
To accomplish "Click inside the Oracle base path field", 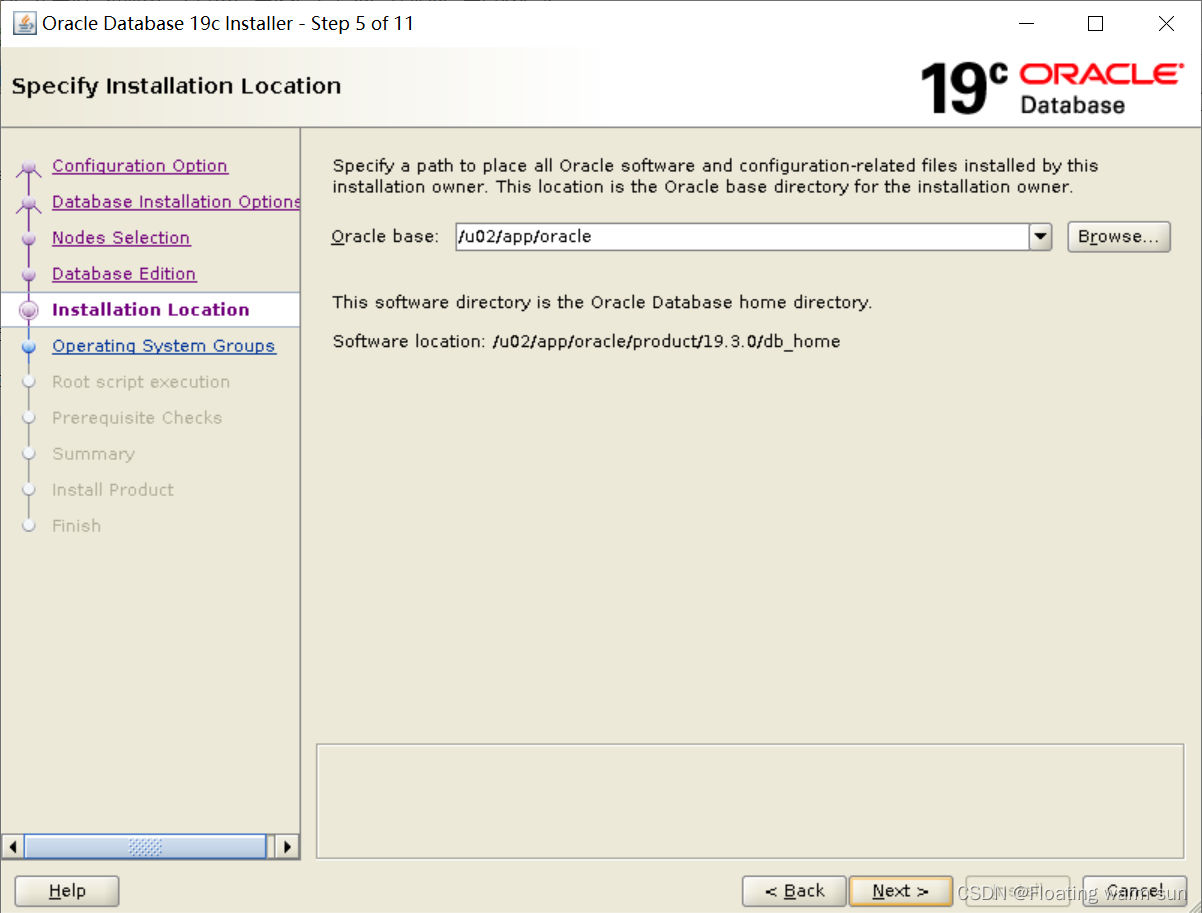I will pos(700,237).
